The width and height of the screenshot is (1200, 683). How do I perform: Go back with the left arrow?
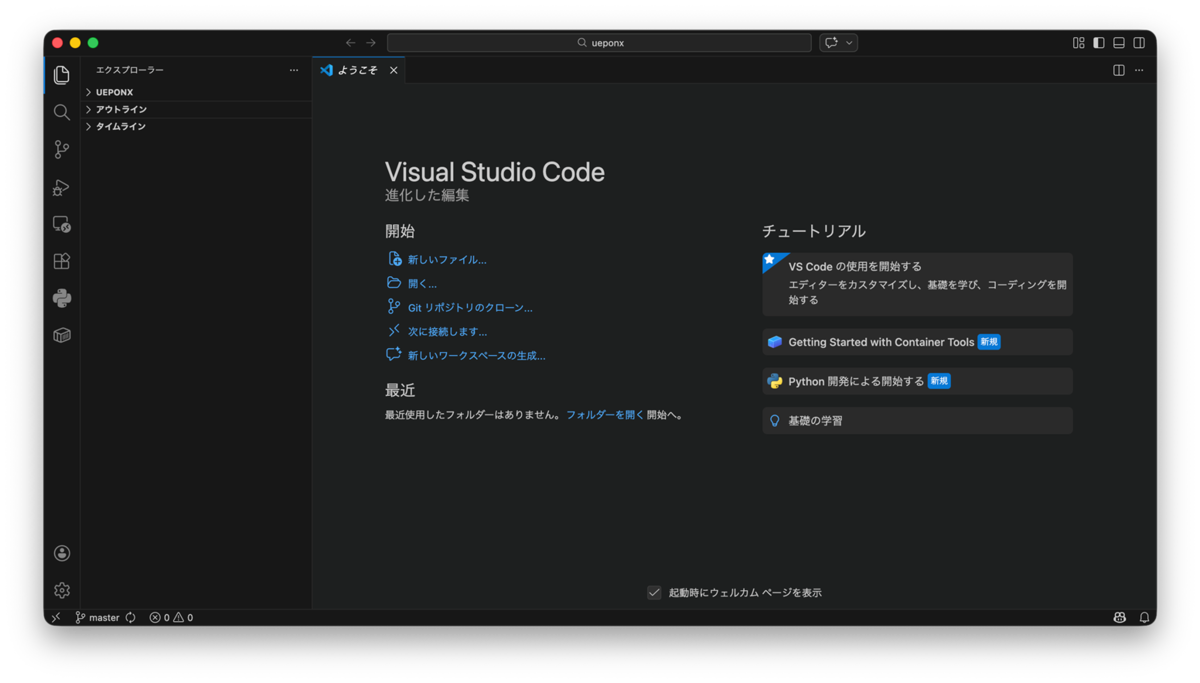(350, 43)
